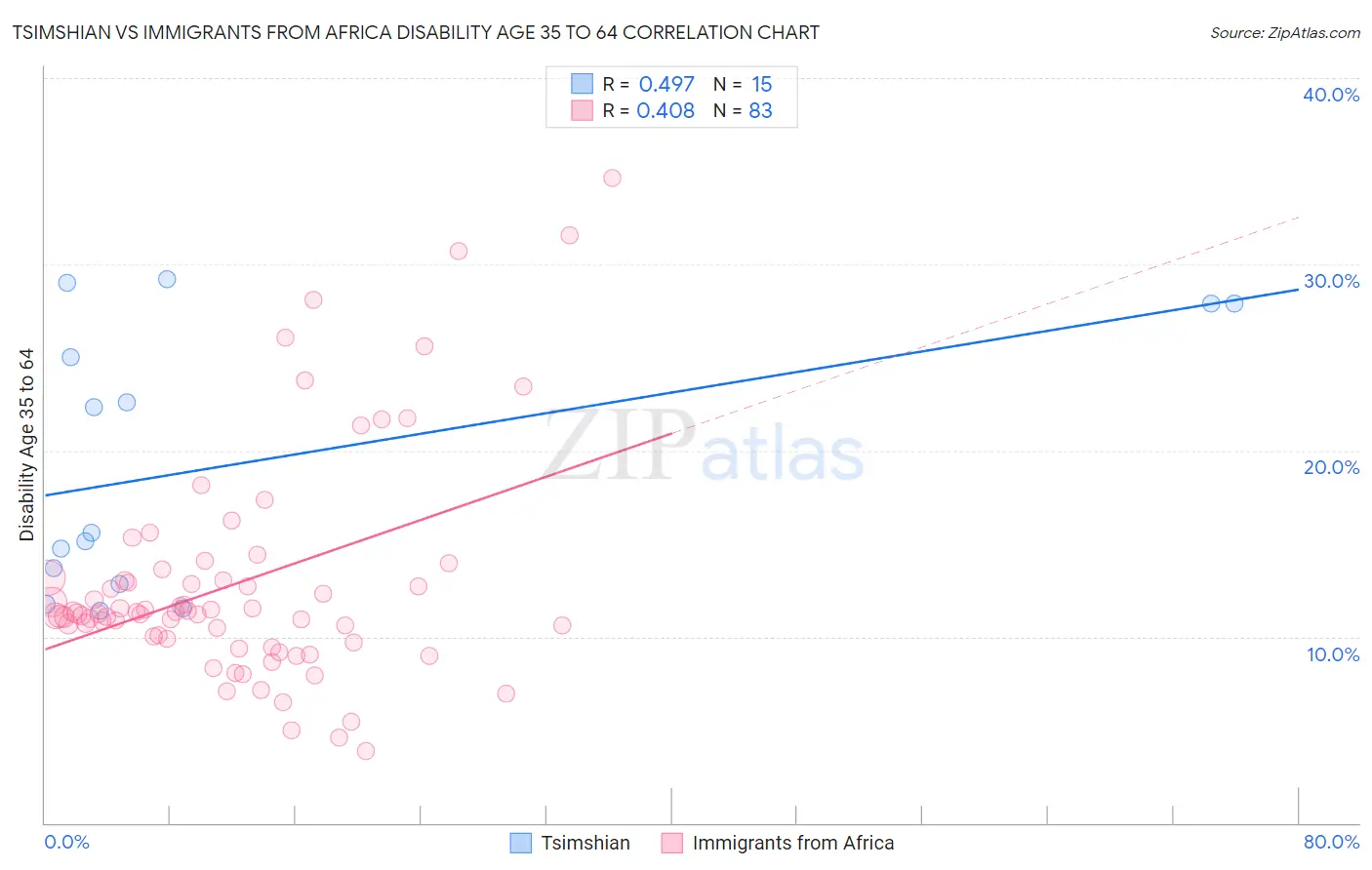Screen dimensions: 1372x870
Task: Click the chart title text
Action: coord(416,32)
